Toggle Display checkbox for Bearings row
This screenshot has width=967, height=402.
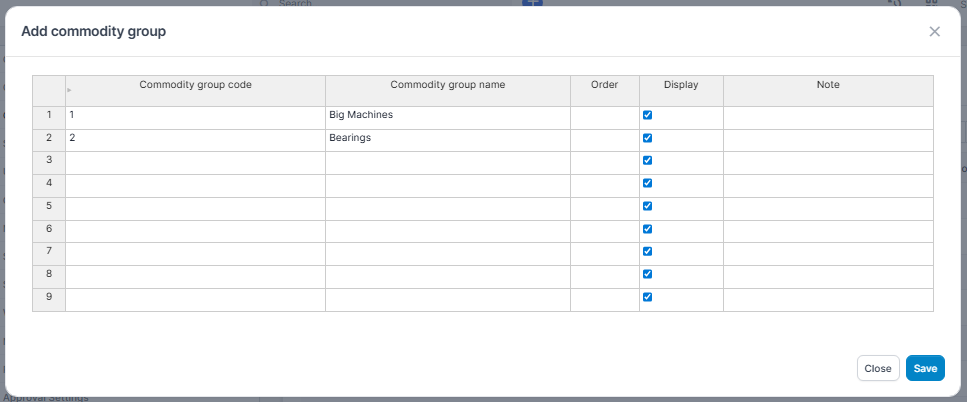tap(647, 138)
